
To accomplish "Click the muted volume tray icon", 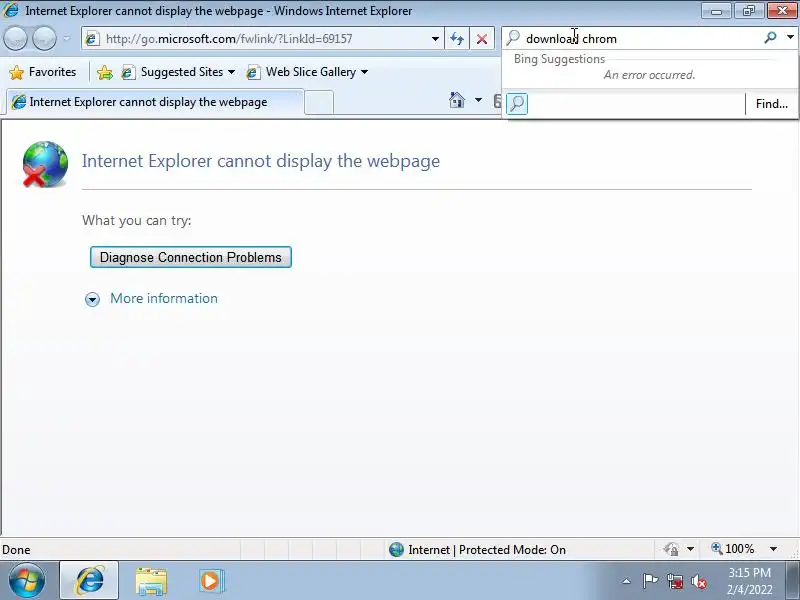I will point(698,582).
